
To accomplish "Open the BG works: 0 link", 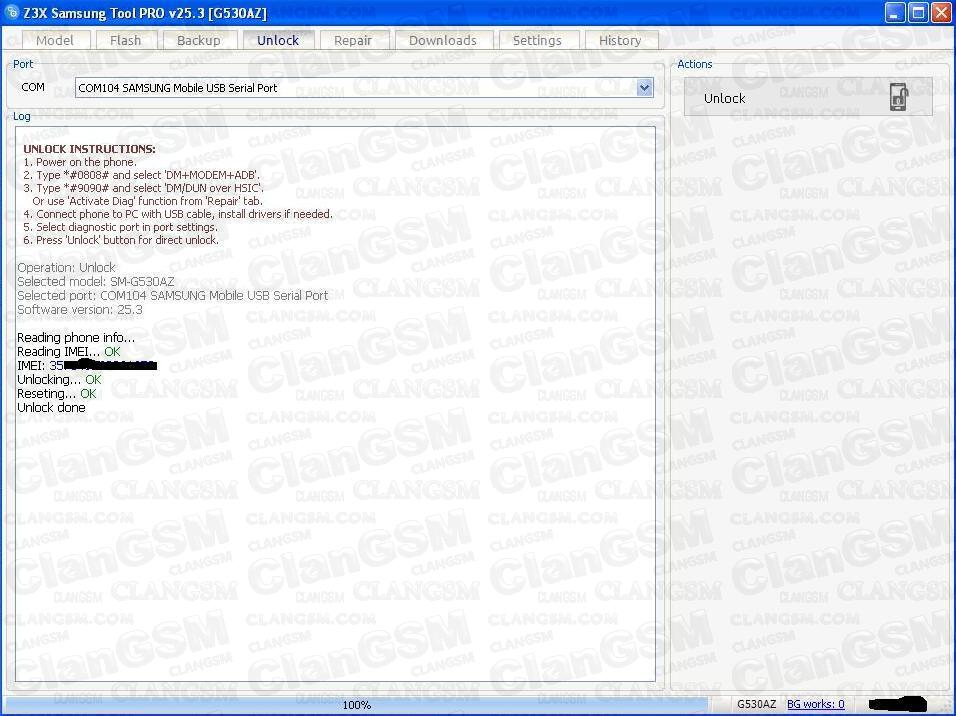I will pyautogui.click(x=816, y=704).
